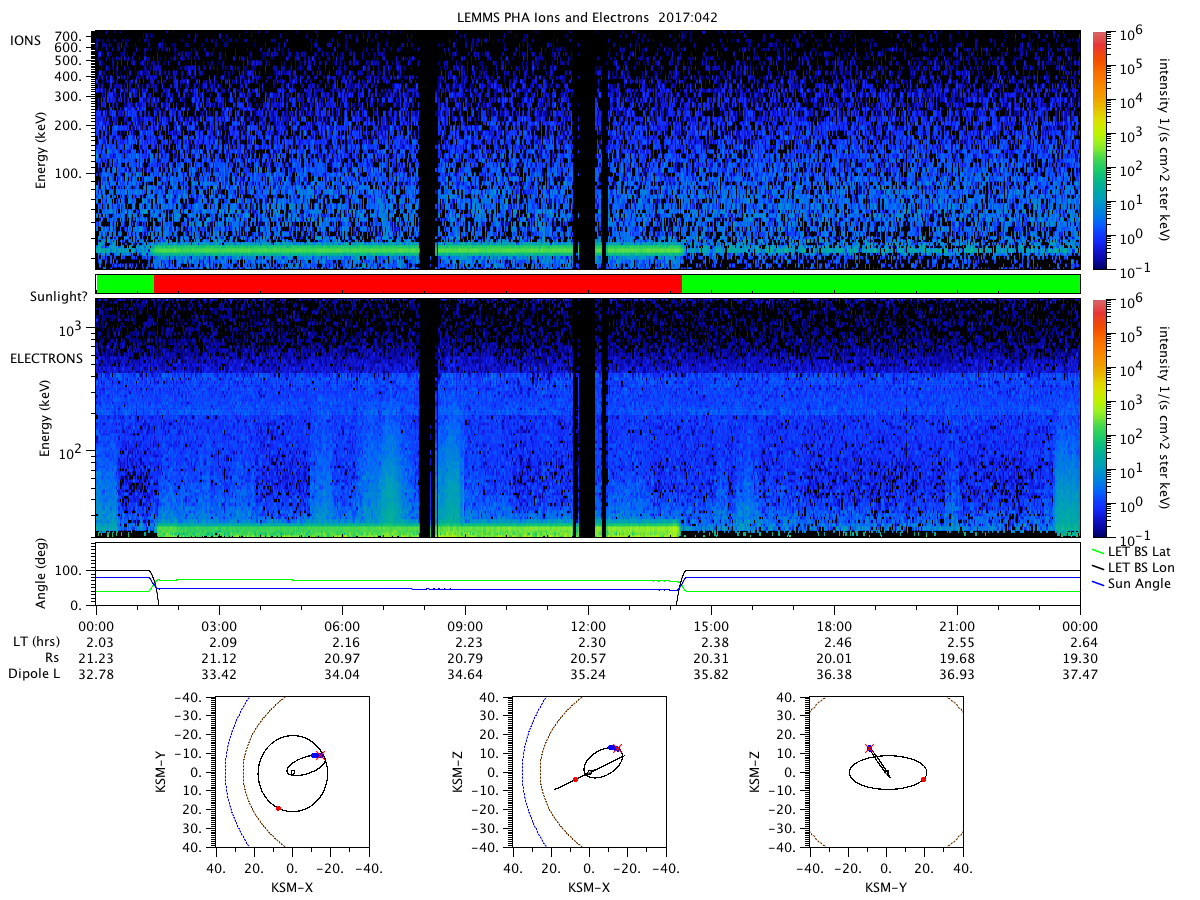Viewport: 1200px width, 900px height.
Task: Click the red segment of the Sunlight bar
Action: coord(418,284)
